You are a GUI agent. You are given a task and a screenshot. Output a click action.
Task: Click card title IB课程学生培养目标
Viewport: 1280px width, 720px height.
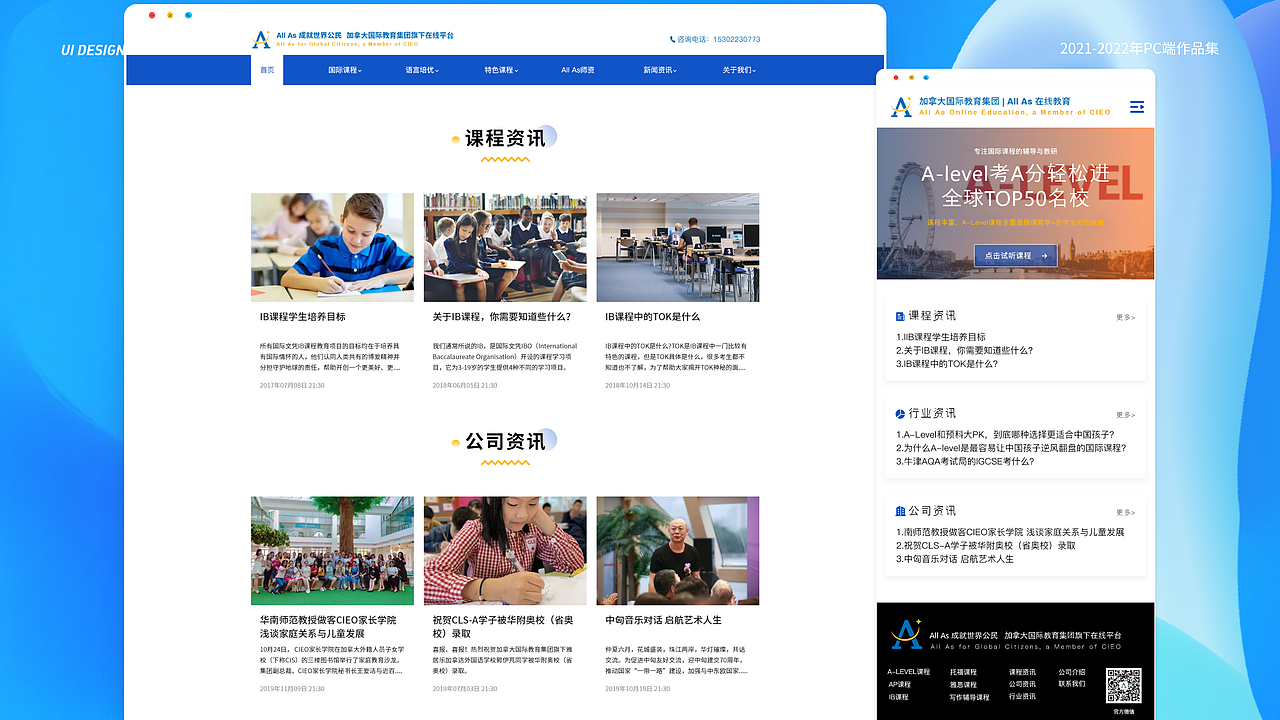[302, 317]
